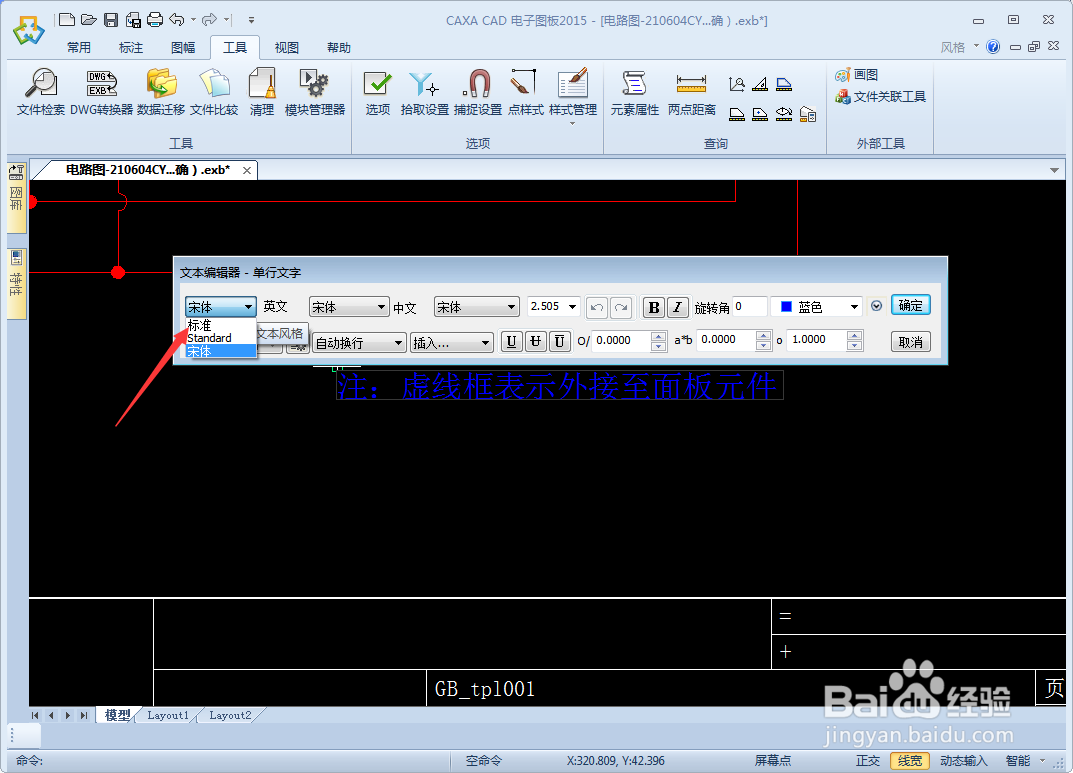Toggle strikethrough U button
The height and width of the screenshot is (773, 1073).
coord(535,341)
